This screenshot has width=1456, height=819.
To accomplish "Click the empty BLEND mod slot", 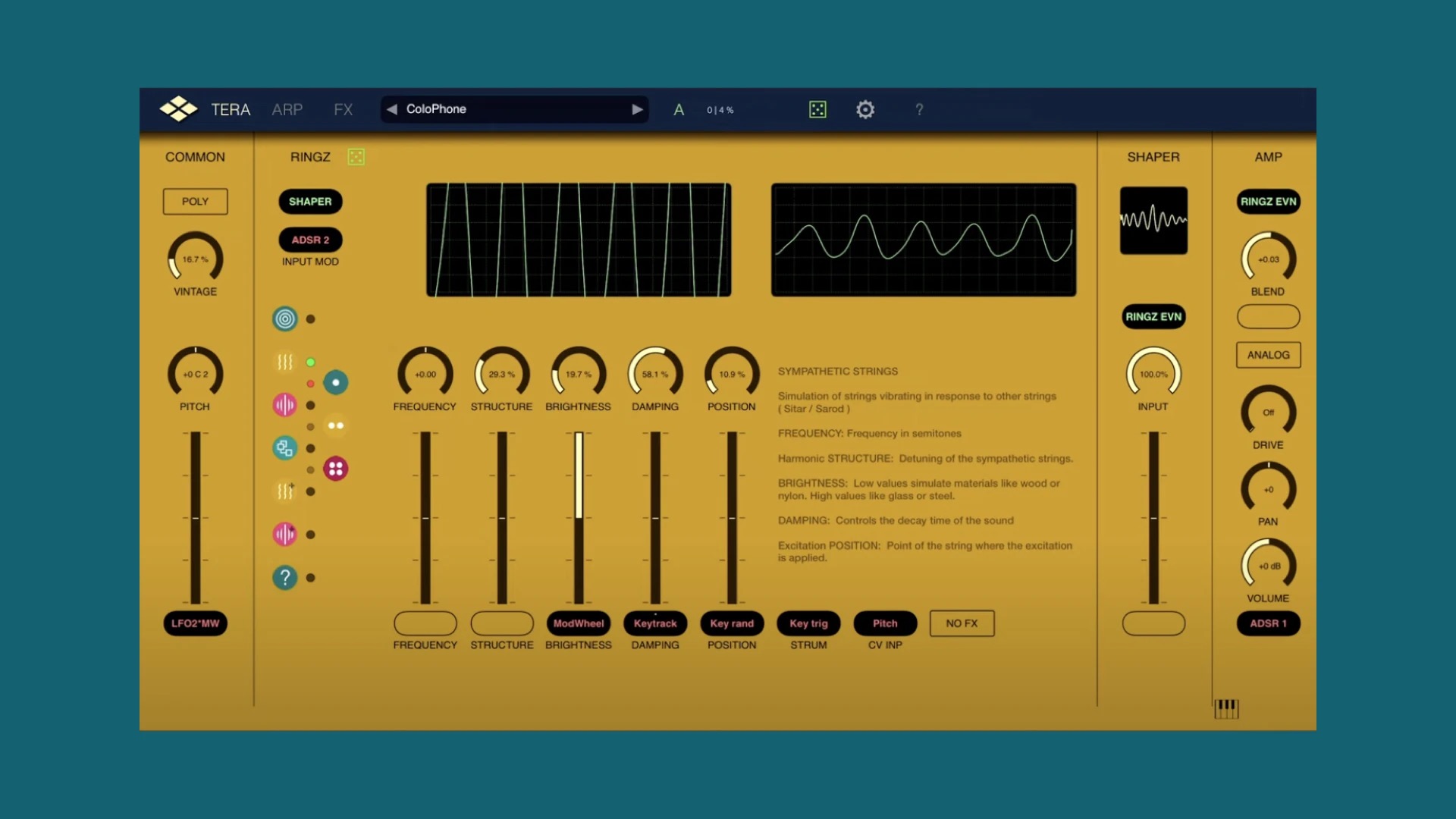I will [1268, 317].
